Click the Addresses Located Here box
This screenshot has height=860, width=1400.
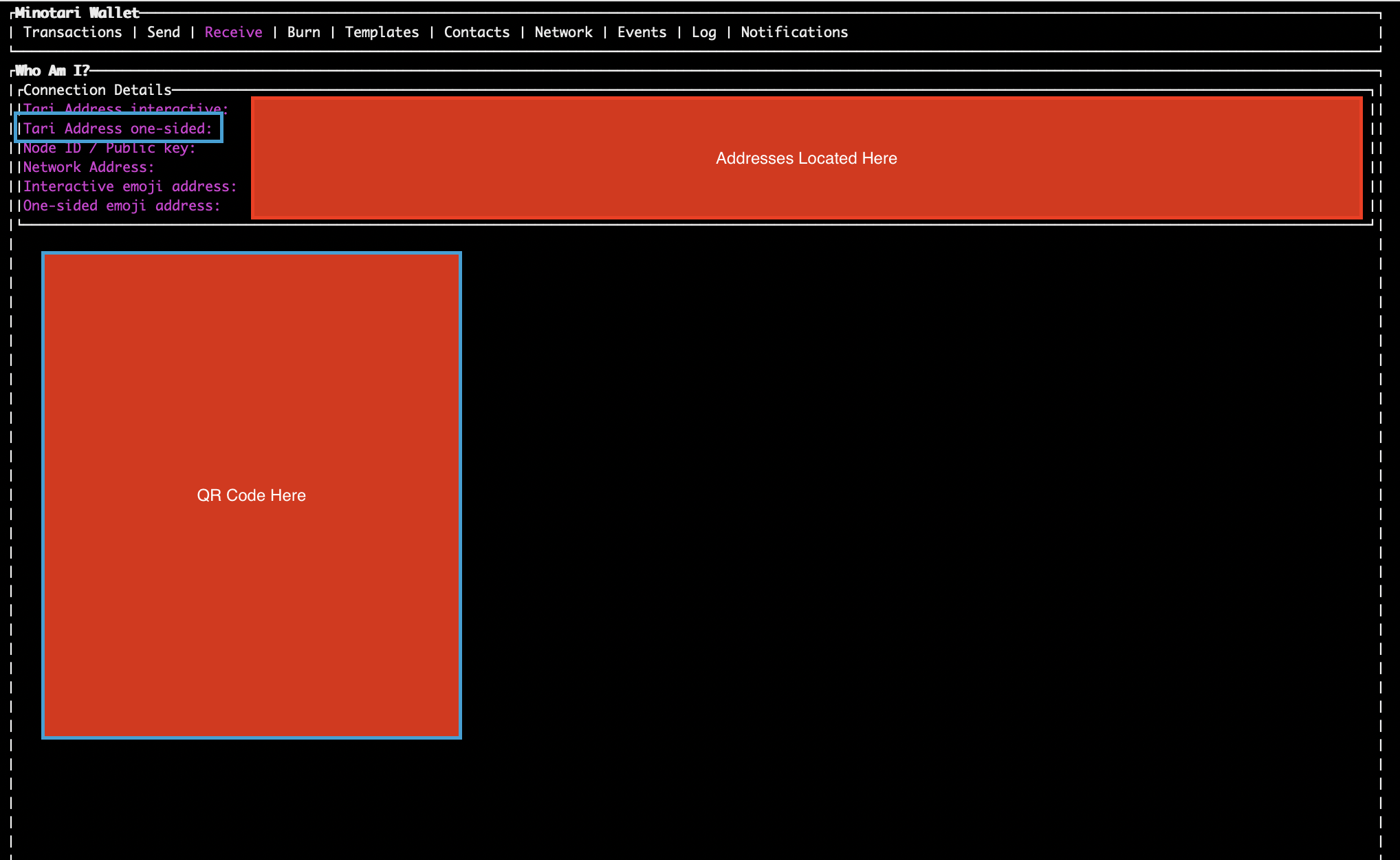point(806,158)
